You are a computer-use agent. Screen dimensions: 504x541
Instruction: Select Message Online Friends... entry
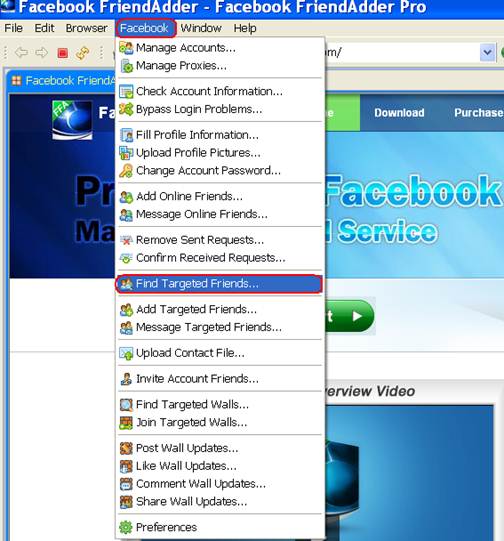point(220,215)
